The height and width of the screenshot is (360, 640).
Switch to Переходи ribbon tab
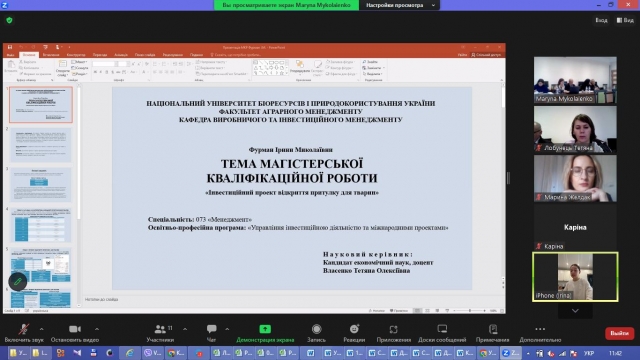[100, 55]
